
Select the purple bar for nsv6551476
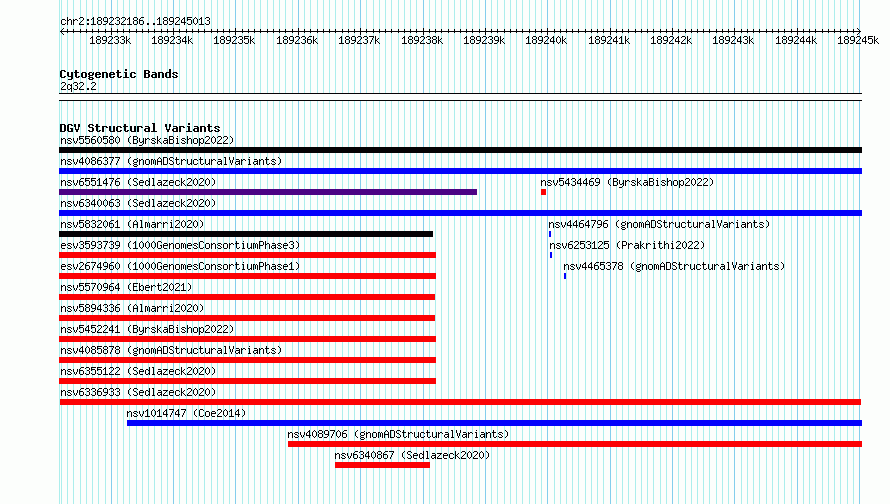point(268,192)
